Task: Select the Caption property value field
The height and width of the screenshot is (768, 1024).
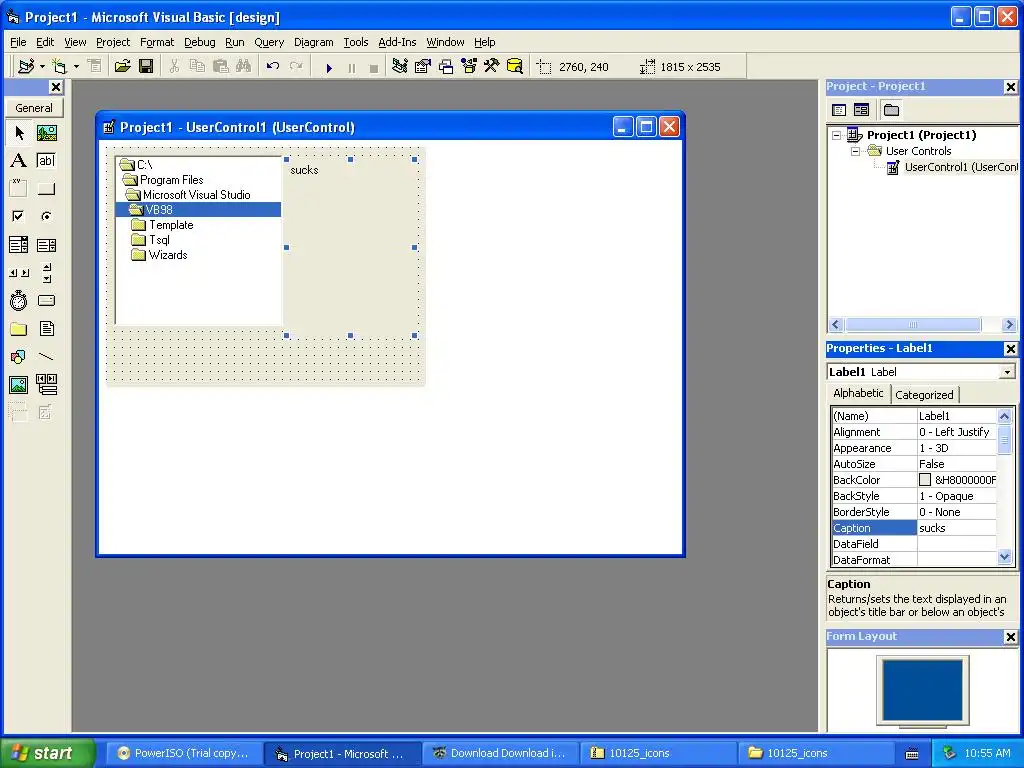Action: tap(957, 528)
